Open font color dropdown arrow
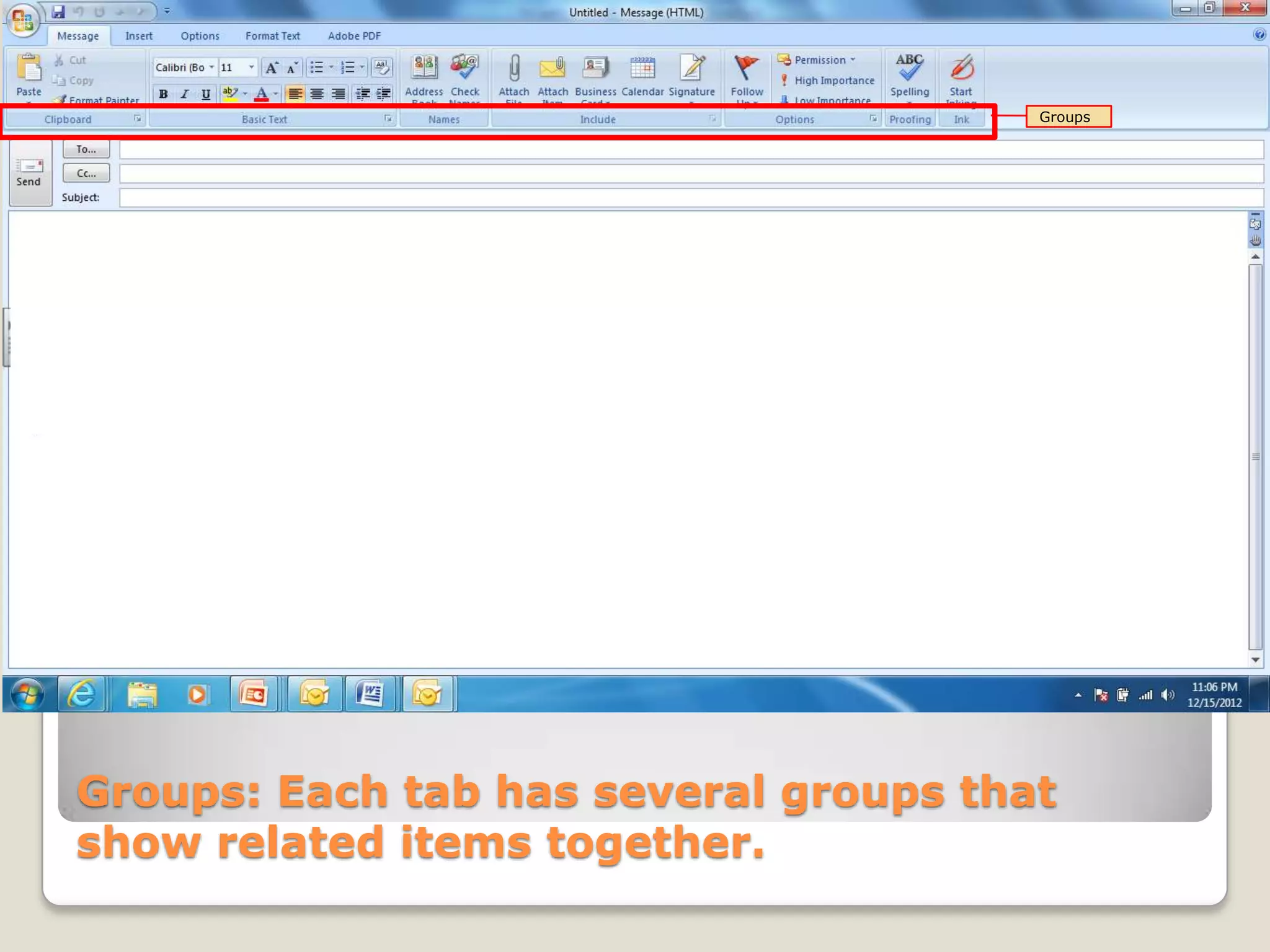The width and height of the screenshot is (1270, 952). coord(276,94)
